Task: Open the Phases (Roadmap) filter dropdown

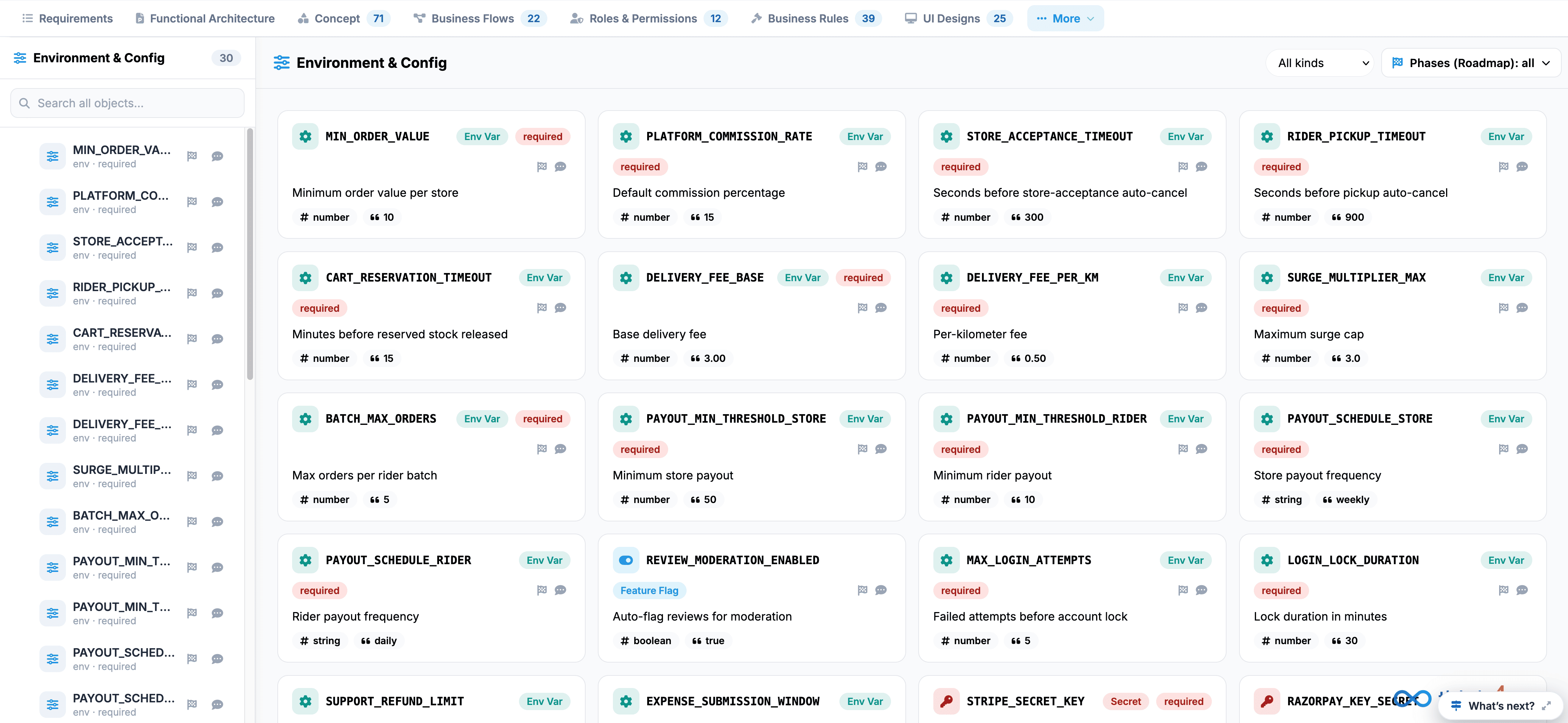Action: (x=1471, y=63)
